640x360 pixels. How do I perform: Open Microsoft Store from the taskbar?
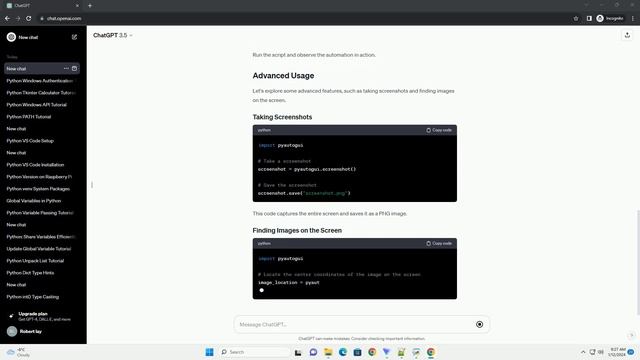pos(358,352)
